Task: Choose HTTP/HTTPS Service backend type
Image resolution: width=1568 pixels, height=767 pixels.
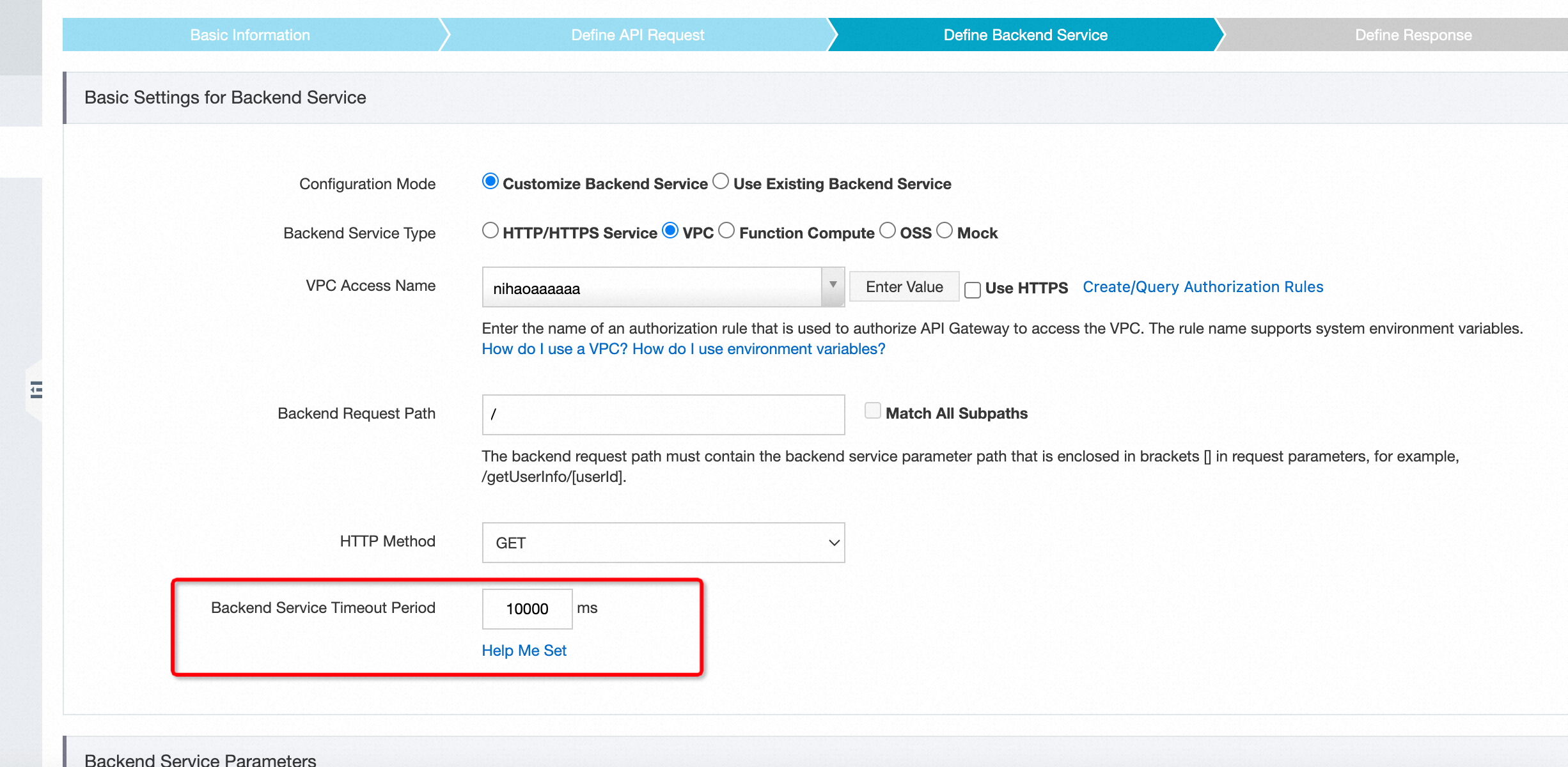Action: (490, 231)
